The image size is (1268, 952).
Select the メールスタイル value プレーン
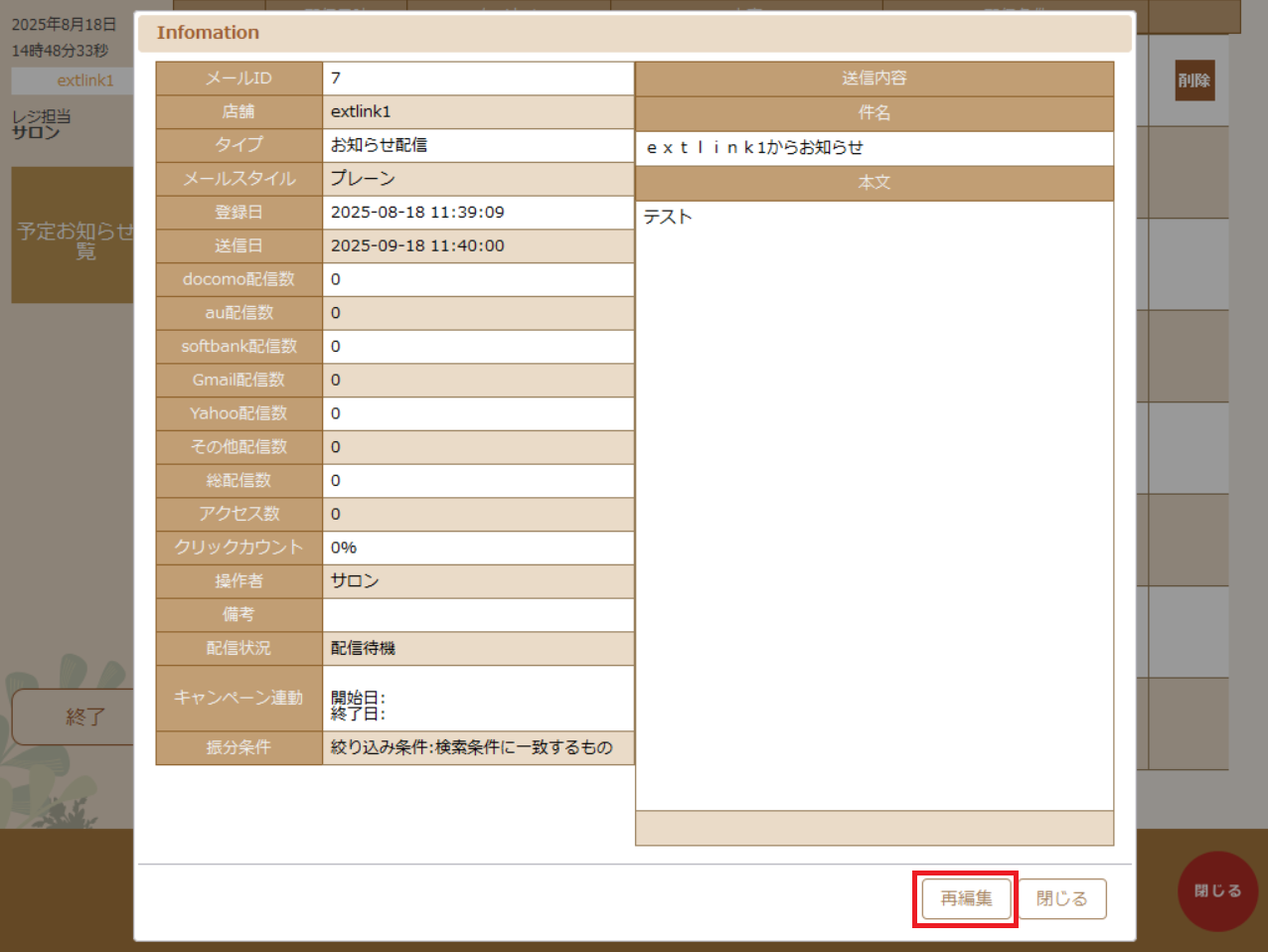pyautogui.click(x=478, y=179)
